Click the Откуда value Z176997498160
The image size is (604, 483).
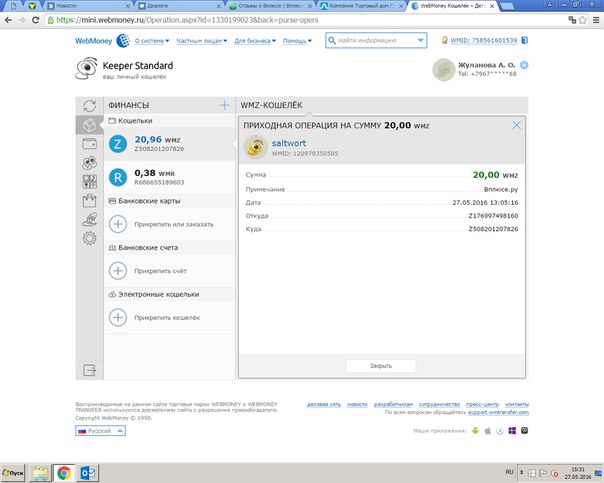(493, 216)
